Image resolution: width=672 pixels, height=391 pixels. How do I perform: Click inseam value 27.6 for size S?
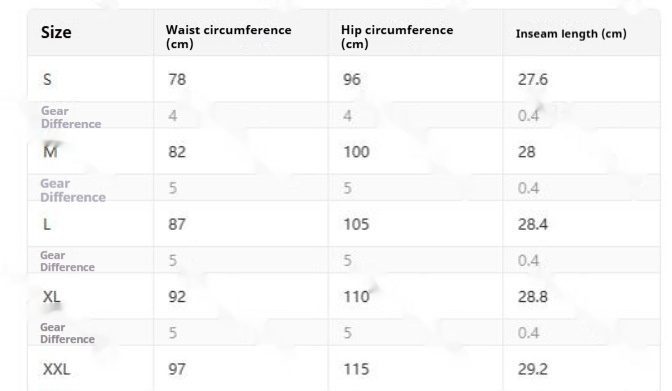[x=533, y=79]
